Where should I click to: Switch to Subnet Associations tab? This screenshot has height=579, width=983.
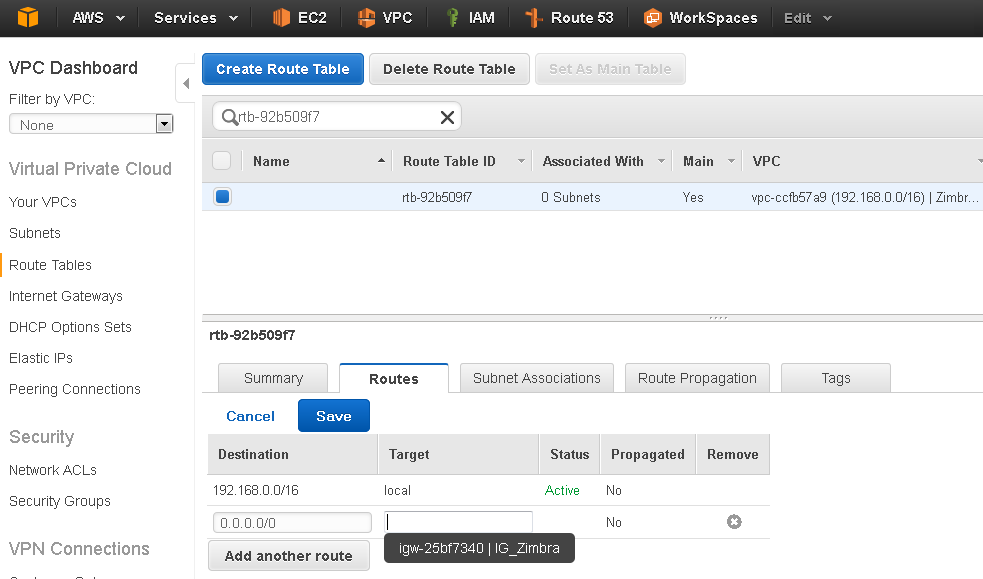(x=537, y=378)
